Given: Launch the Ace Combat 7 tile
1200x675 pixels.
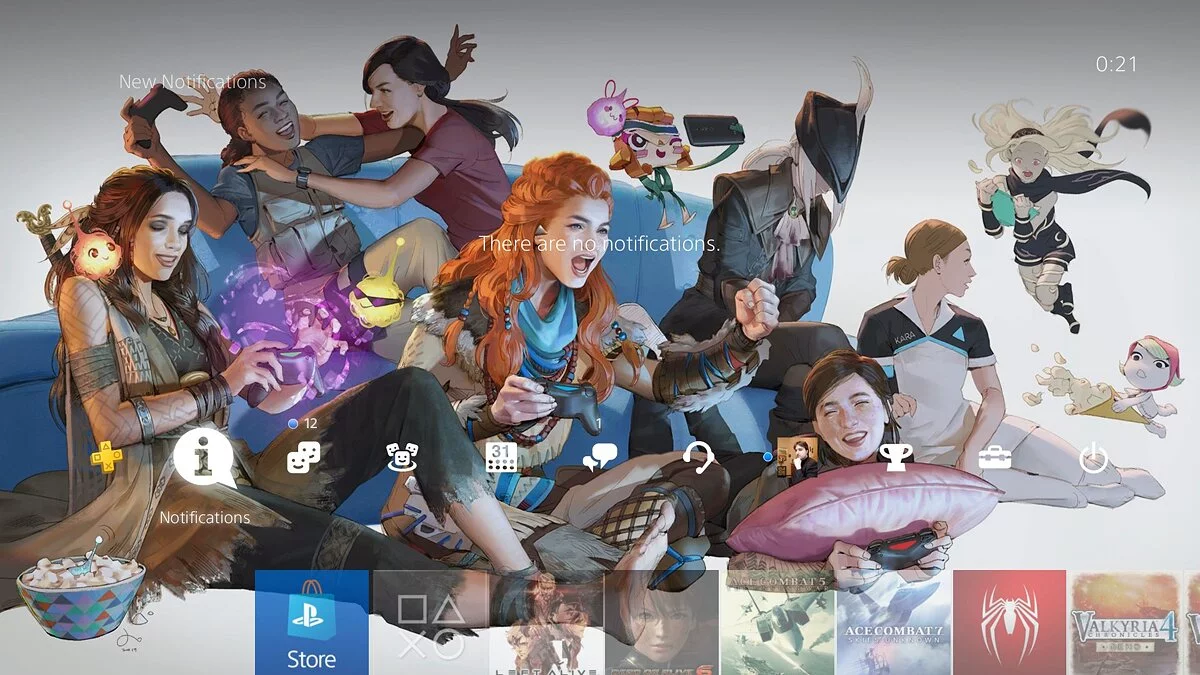Looking at the screenshot, I should 894,623.
